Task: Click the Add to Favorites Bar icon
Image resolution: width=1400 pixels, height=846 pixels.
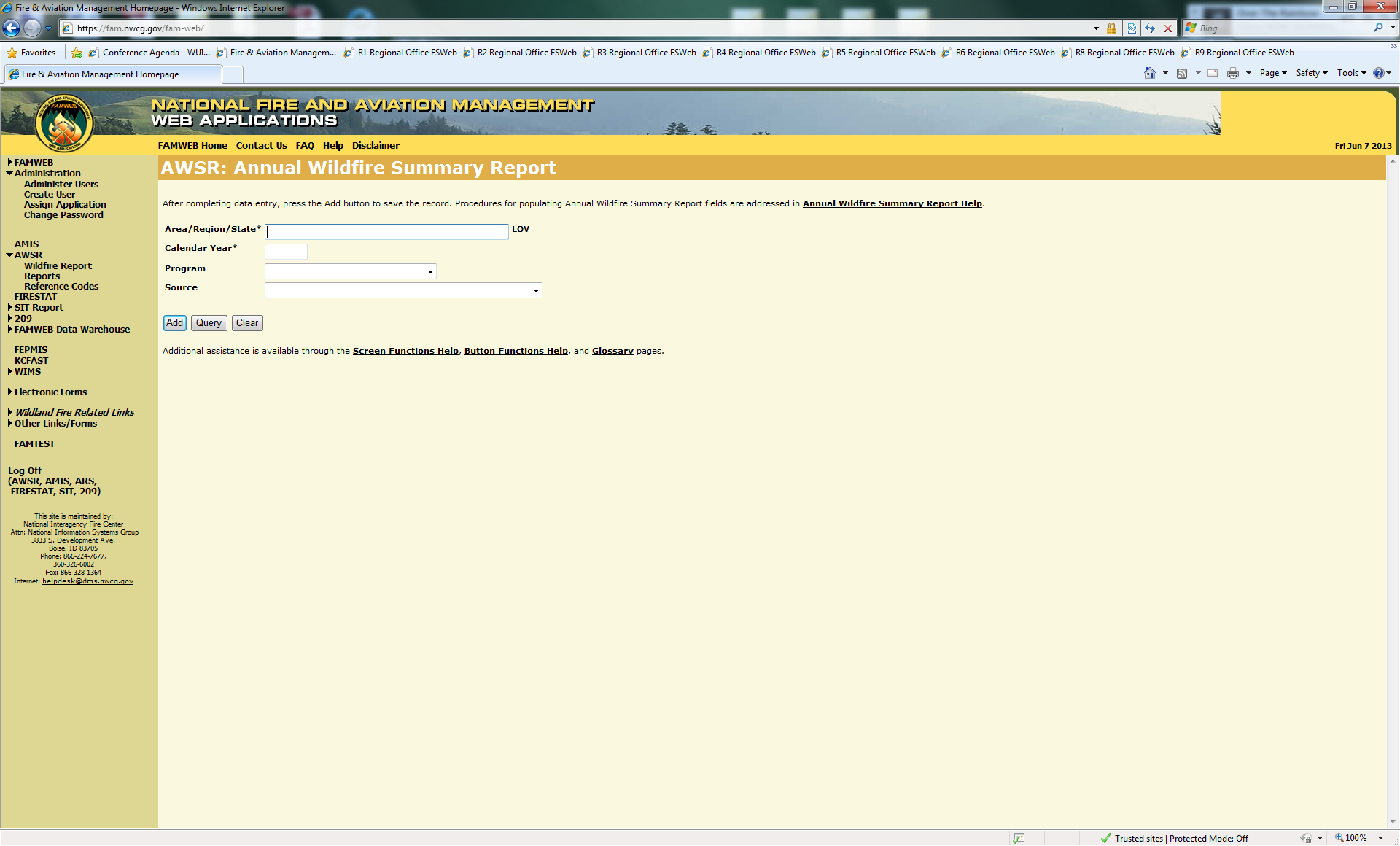Action: (x=77, y=53)
